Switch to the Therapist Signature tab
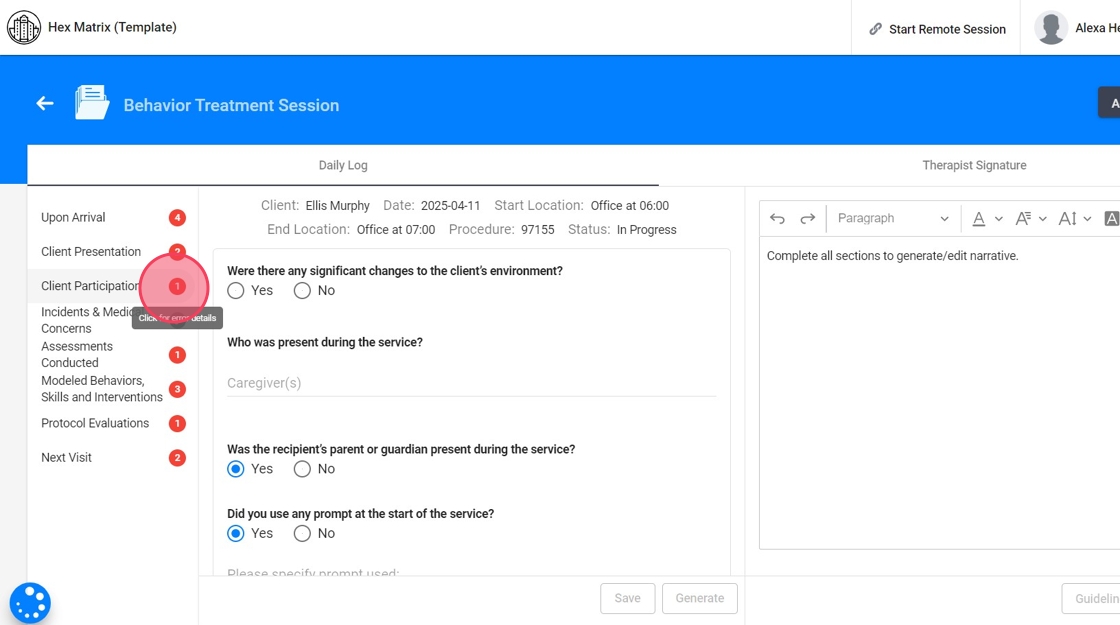Screen dimensions: 1120x625 tap(974, 165)
